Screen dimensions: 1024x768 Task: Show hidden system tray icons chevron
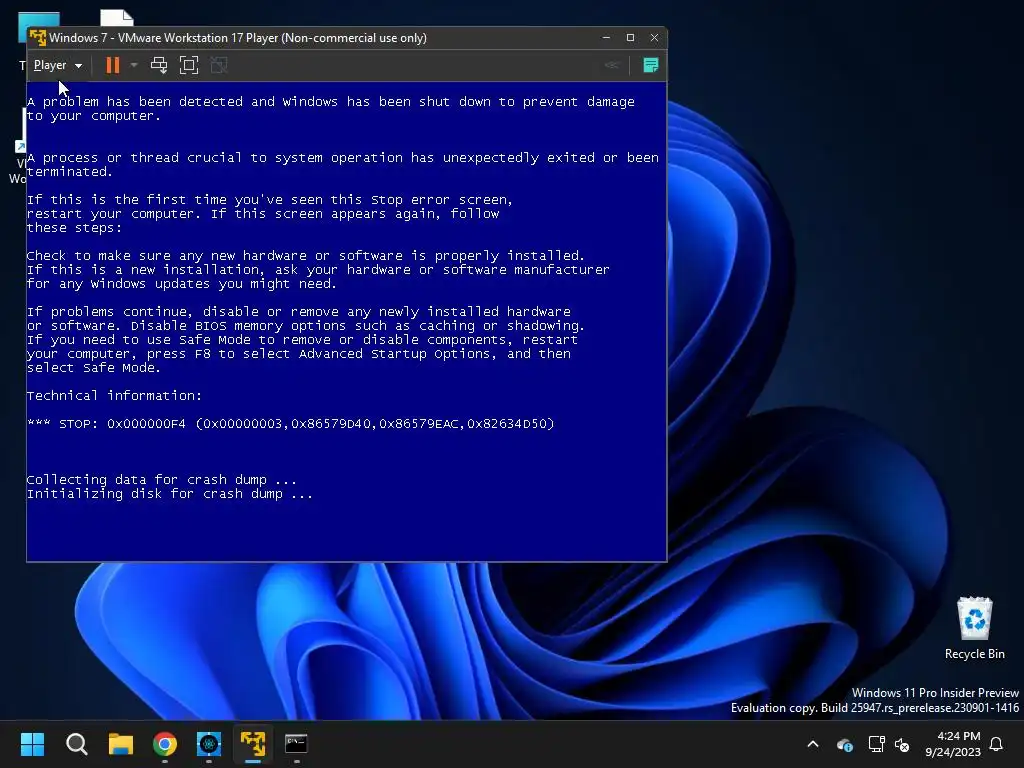813,744
